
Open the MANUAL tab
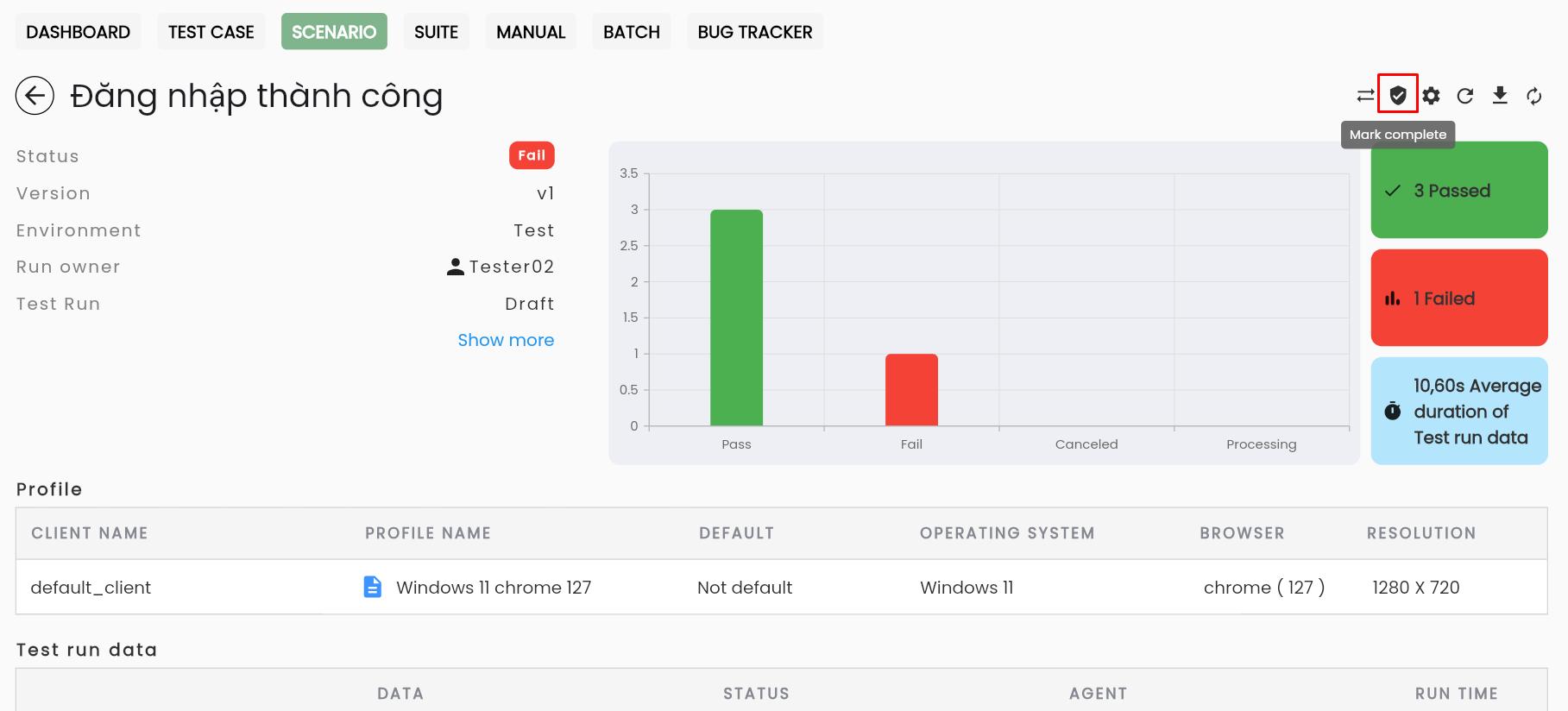click(531, 32)
